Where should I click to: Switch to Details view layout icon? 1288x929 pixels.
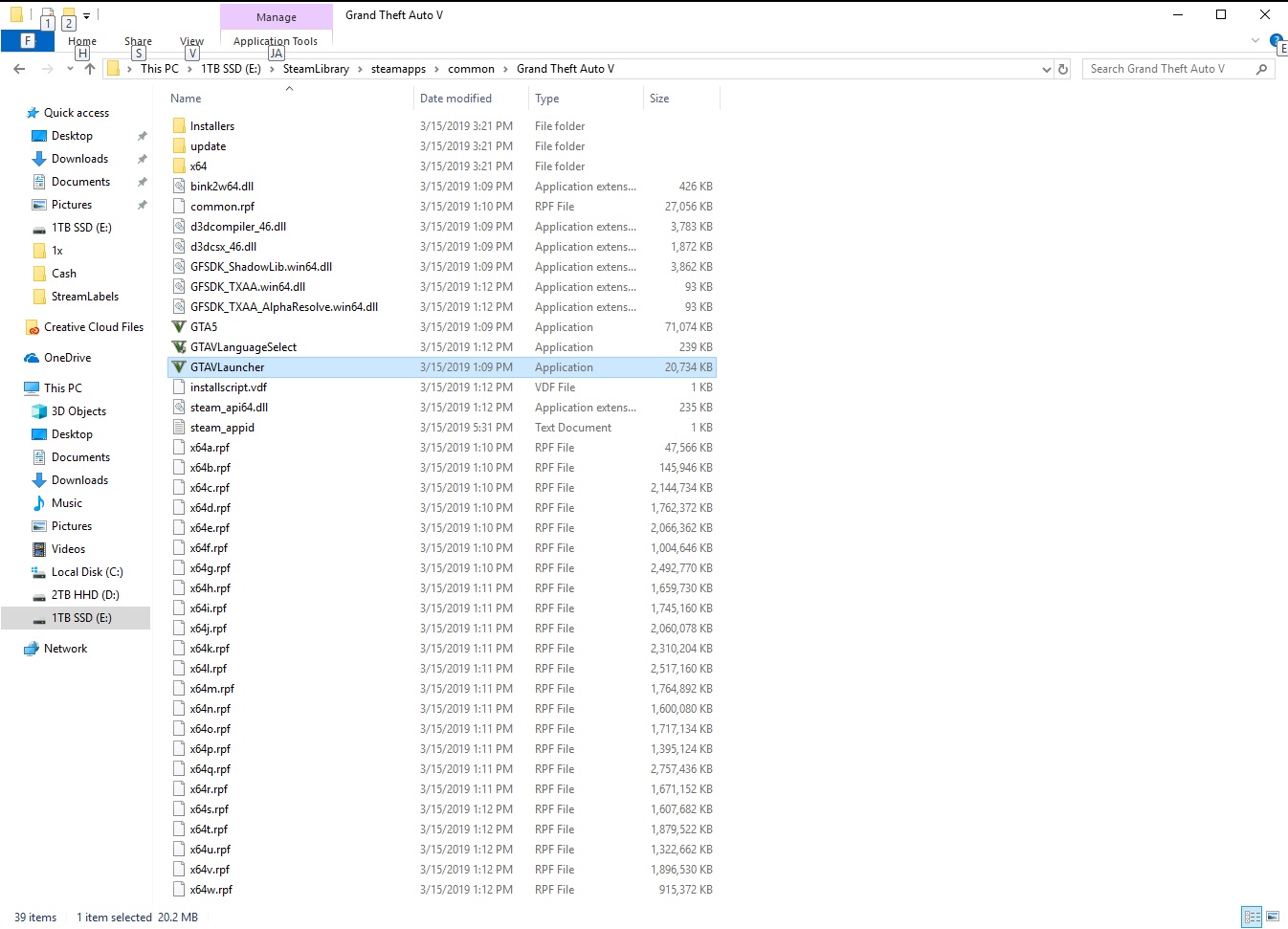click(1252, 917)
